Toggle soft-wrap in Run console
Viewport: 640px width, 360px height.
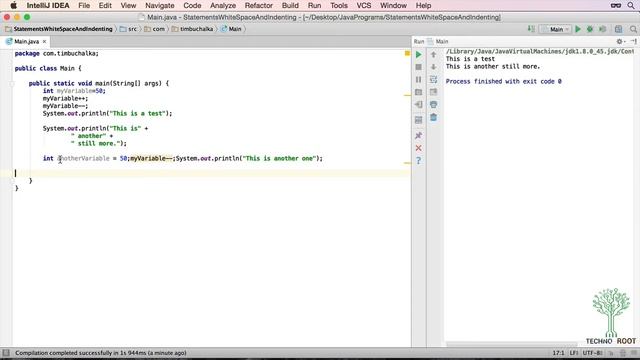(x=433, y=80)
